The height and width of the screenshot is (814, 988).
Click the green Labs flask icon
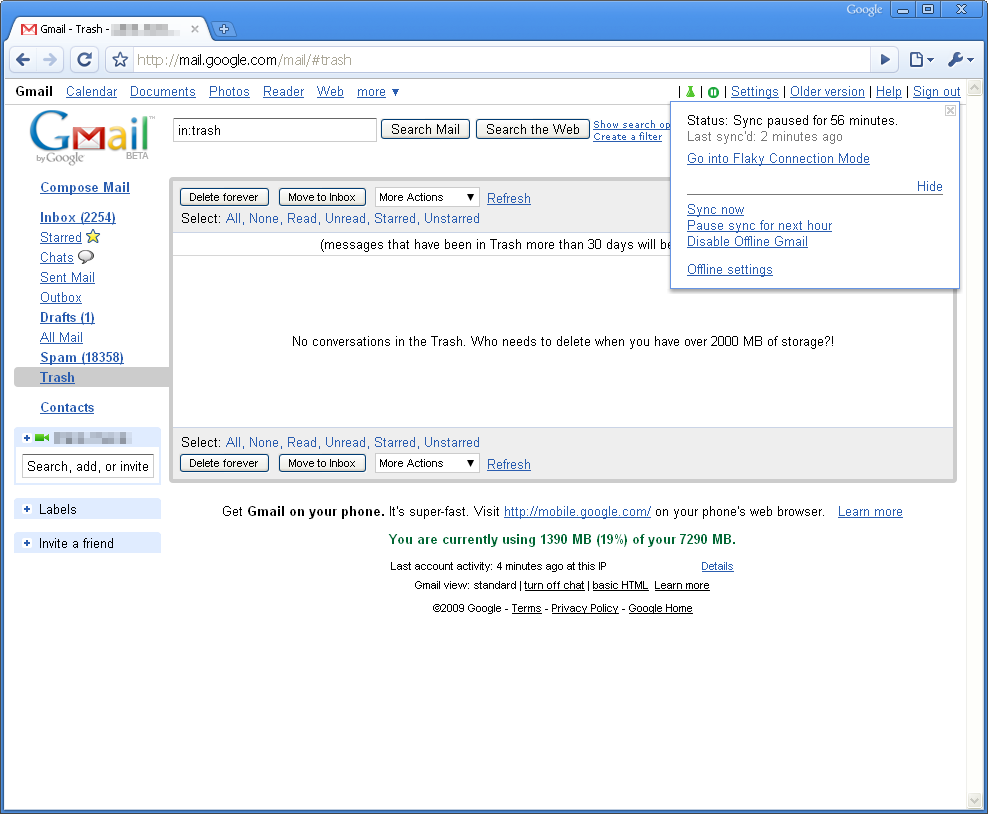[691, 92]
